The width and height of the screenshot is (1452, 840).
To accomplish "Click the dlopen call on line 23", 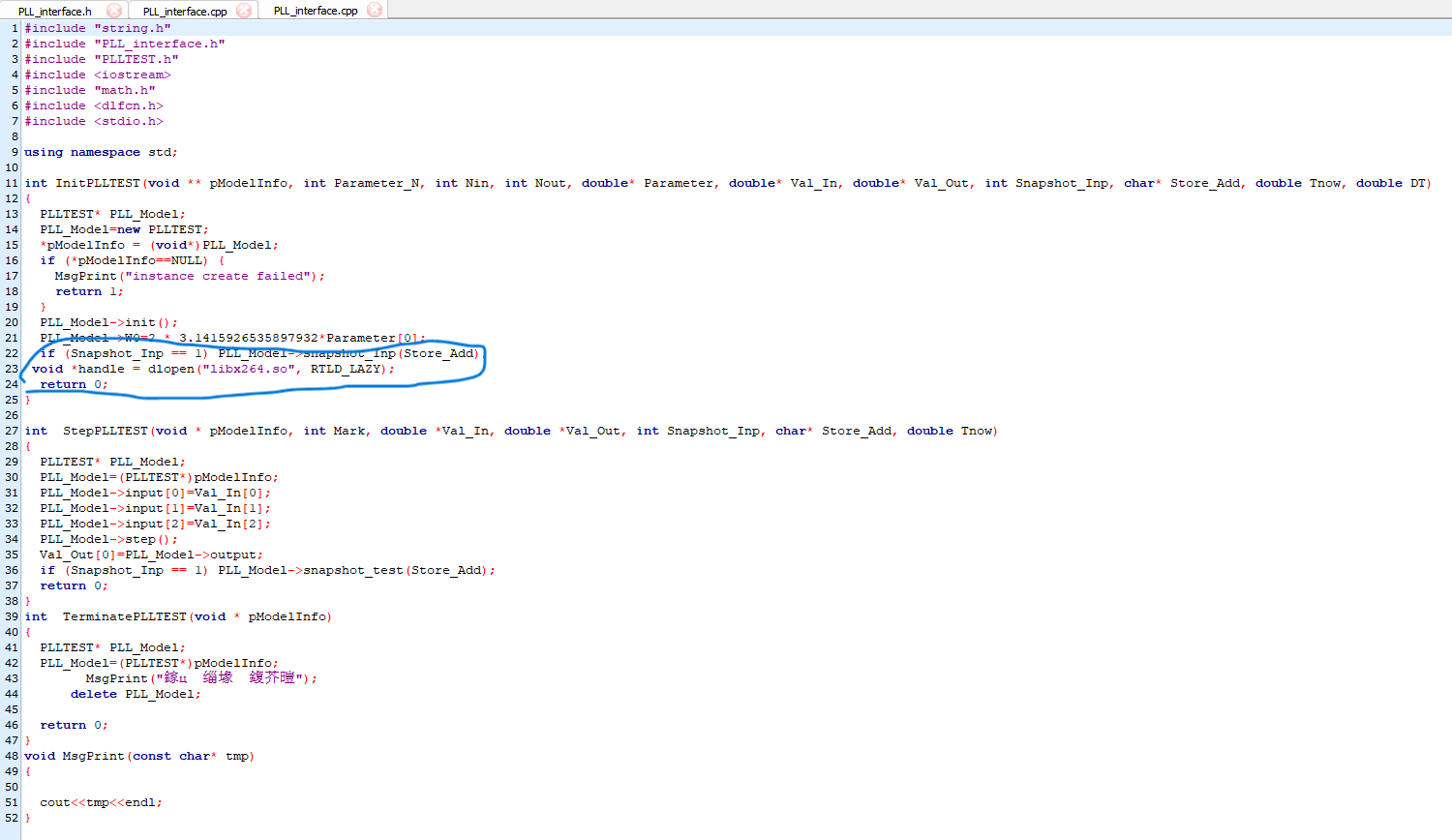I will tap(170, 369).
